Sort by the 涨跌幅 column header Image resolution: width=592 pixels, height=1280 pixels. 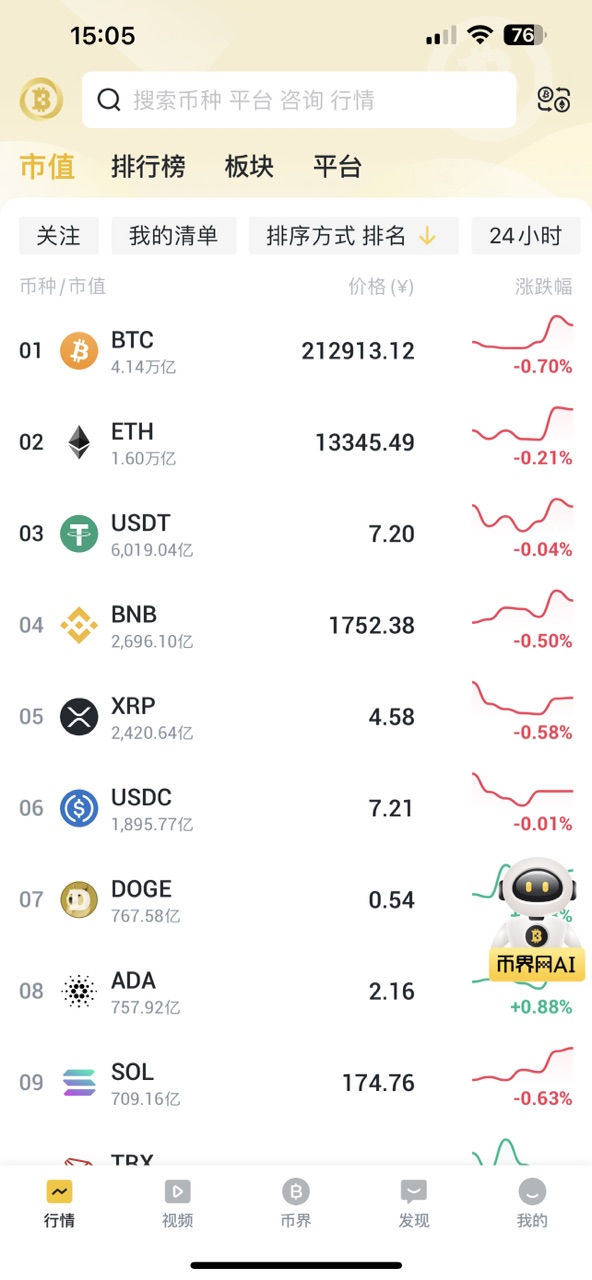[x=544, y=287]
